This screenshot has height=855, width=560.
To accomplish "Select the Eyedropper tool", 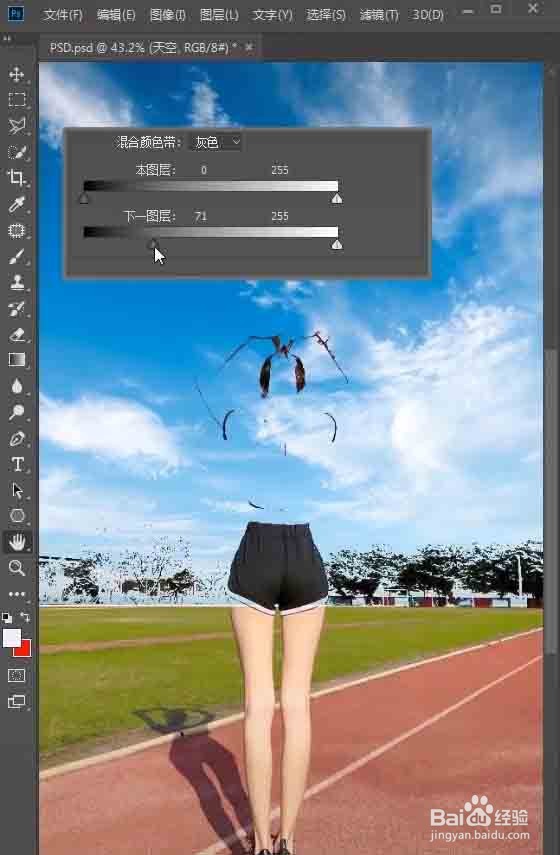I will tap(16, 204).
